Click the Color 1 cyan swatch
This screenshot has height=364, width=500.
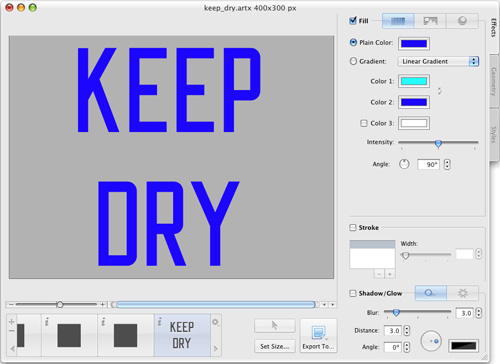pos(414,81)
